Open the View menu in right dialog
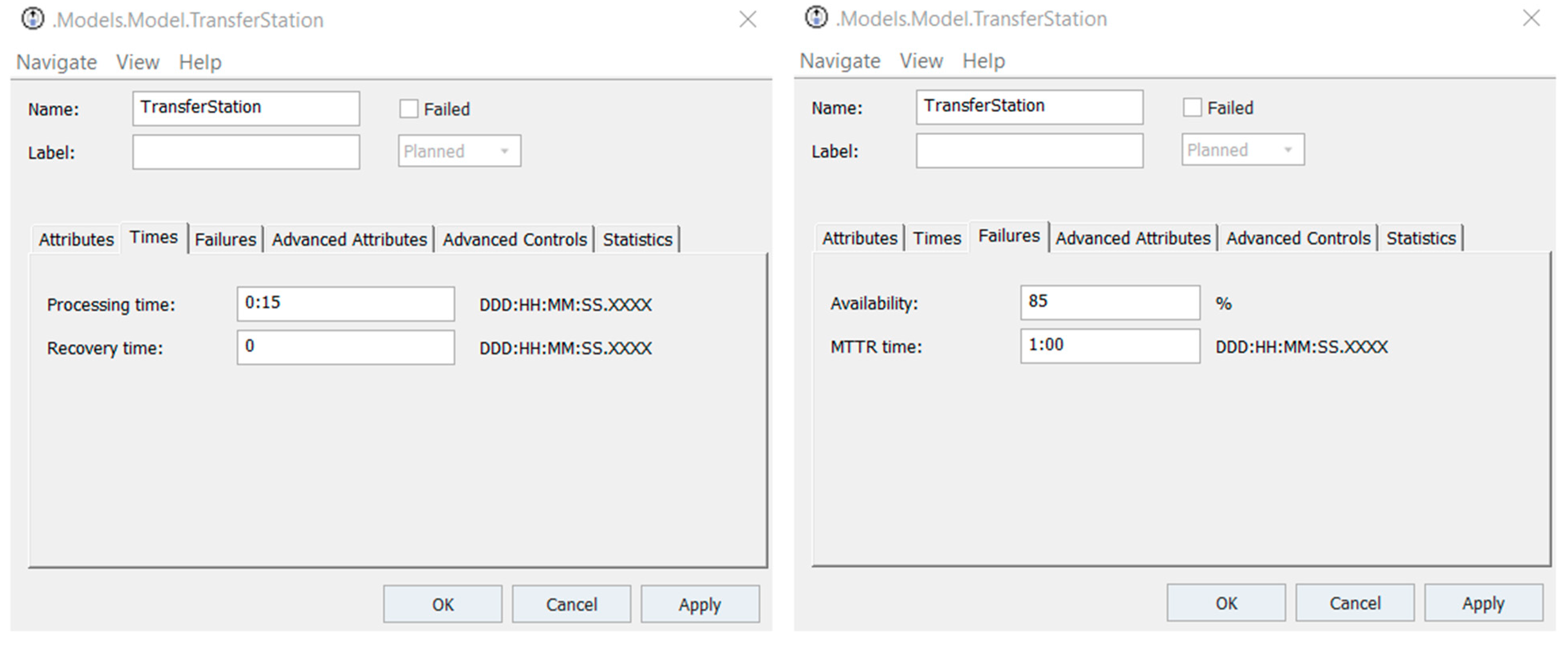The height and width of the screenshot is (645, 1568). tap(921, 61)
